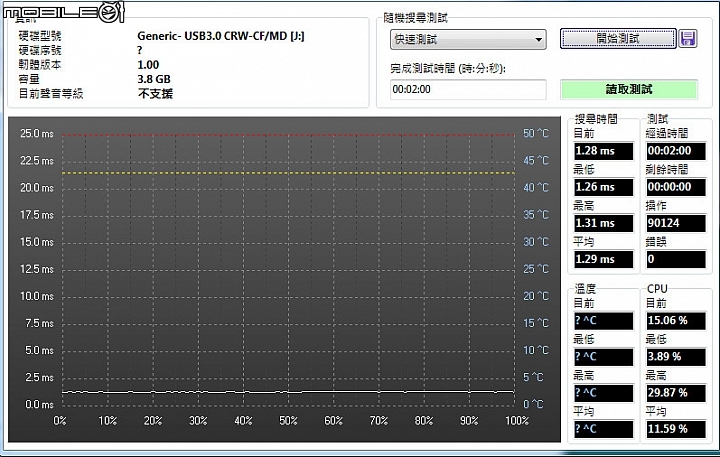Click the operations count 90124

coord(675,223)
